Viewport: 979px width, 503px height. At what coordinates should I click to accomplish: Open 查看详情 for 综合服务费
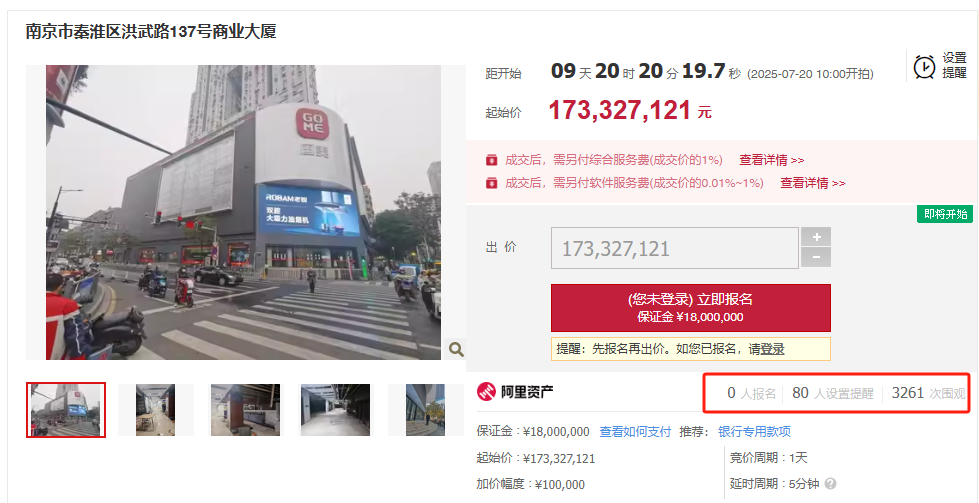(x=772, y=160)
